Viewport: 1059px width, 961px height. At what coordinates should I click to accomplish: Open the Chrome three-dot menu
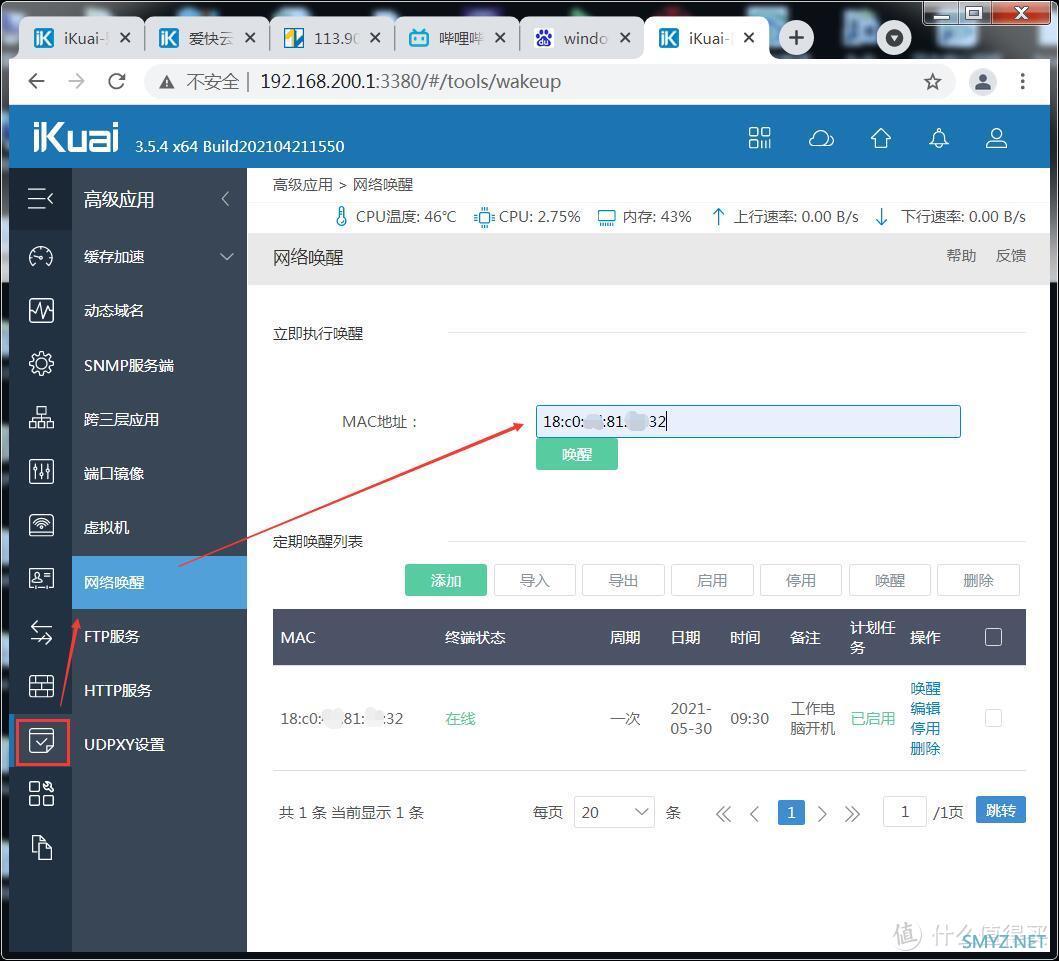click(x=1023, y=82)
